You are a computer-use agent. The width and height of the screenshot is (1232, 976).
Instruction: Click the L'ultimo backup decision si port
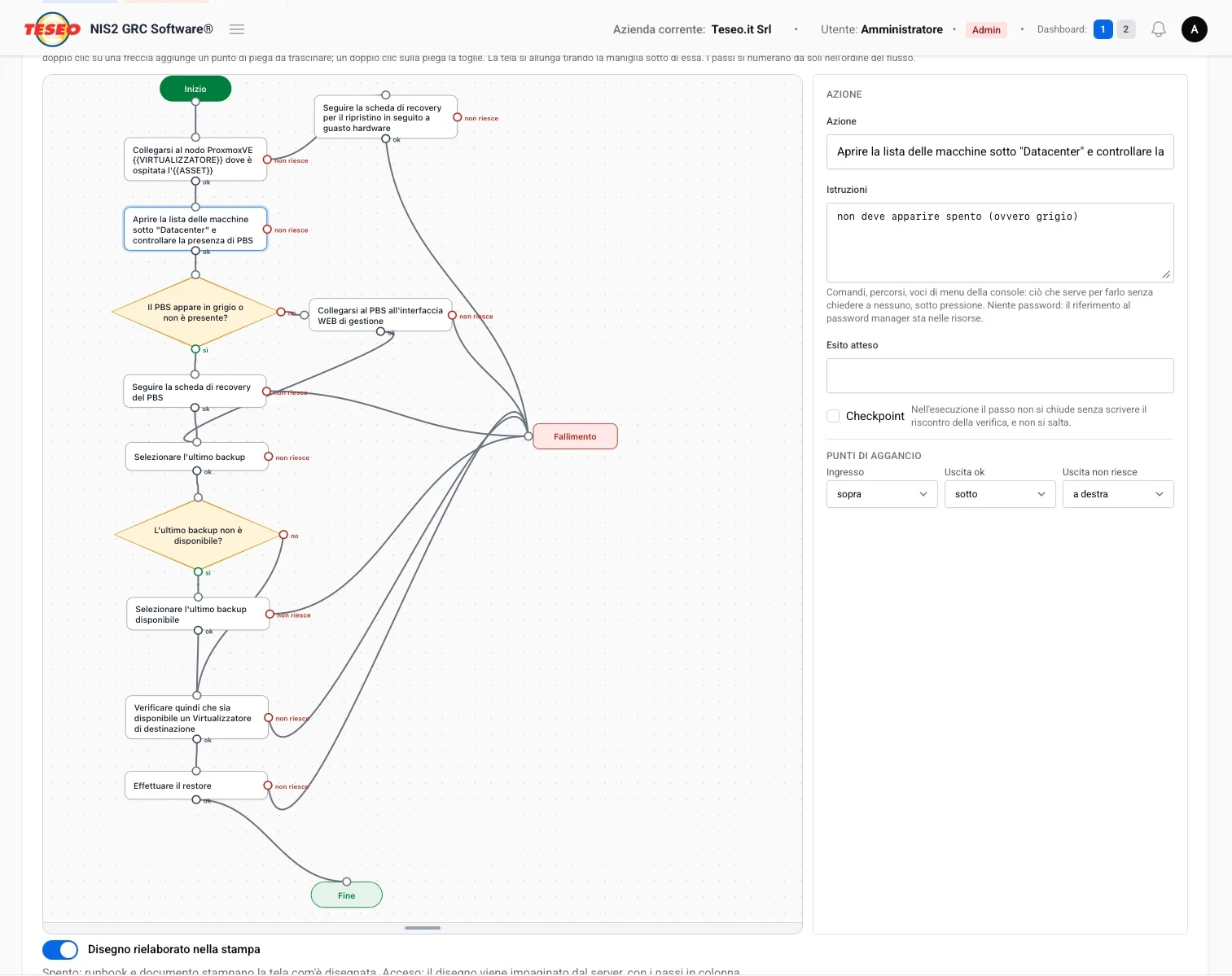[198, 572]
